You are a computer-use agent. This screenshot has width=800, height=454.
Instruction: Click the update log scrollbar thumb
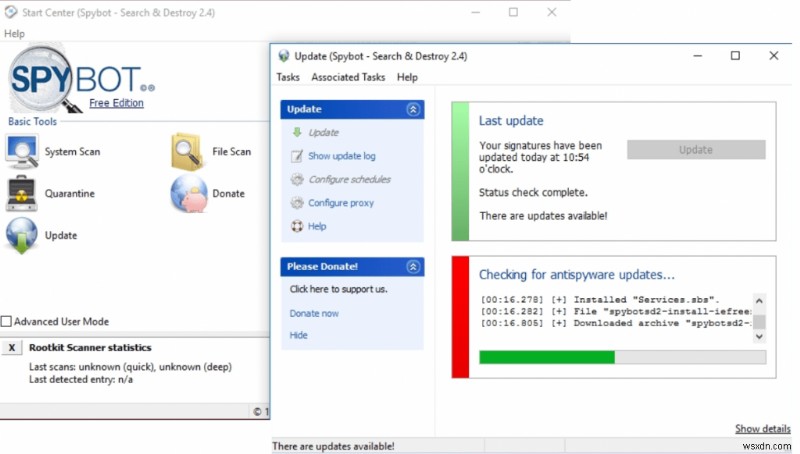759,322
